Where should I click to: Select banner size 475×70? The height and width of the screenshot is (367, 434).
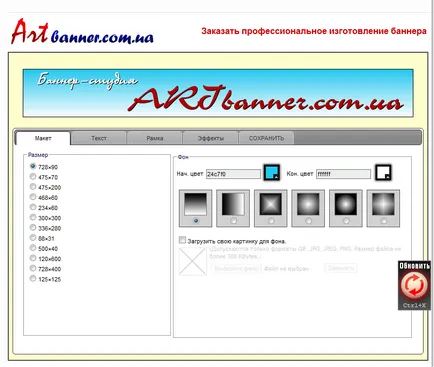pyautogui.click(x=33, y=176)
